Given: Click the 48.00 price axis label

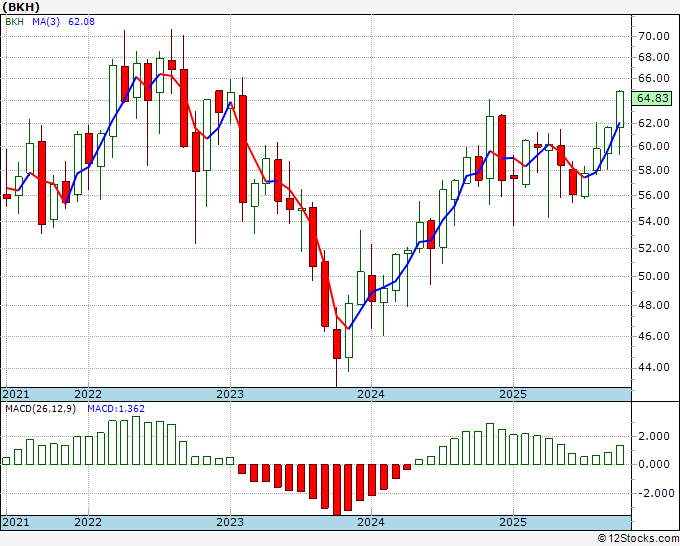Looking at the screenshot, I should 654,305.
